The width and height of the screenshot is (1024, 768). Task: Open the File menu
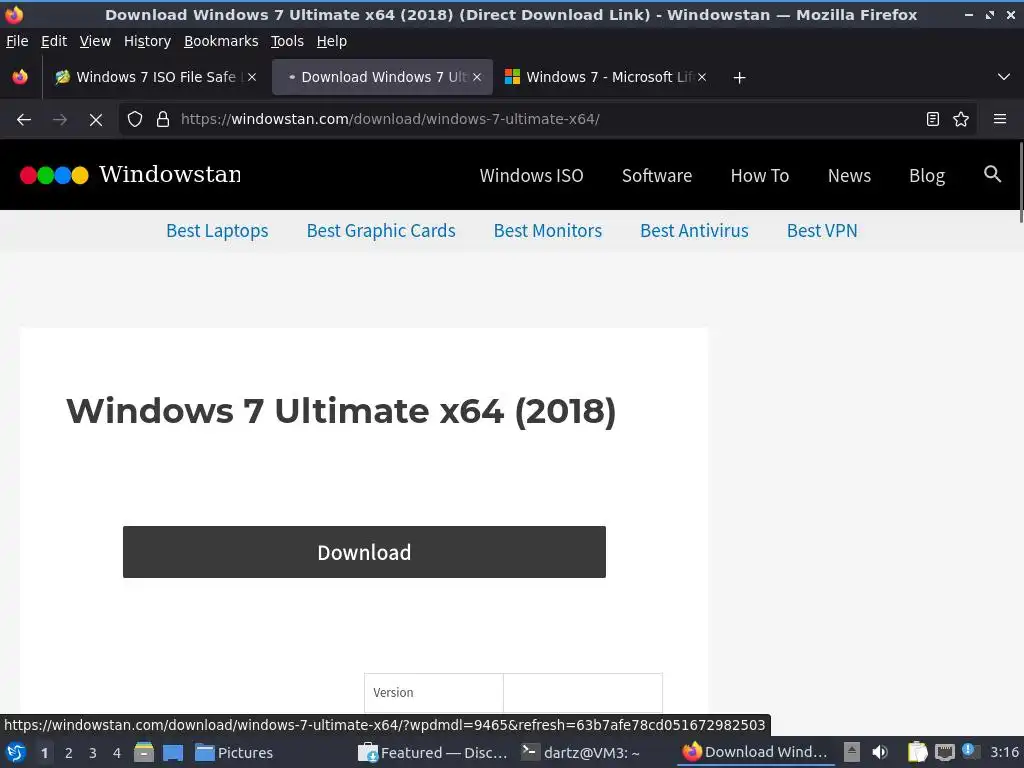coord(17,41)
